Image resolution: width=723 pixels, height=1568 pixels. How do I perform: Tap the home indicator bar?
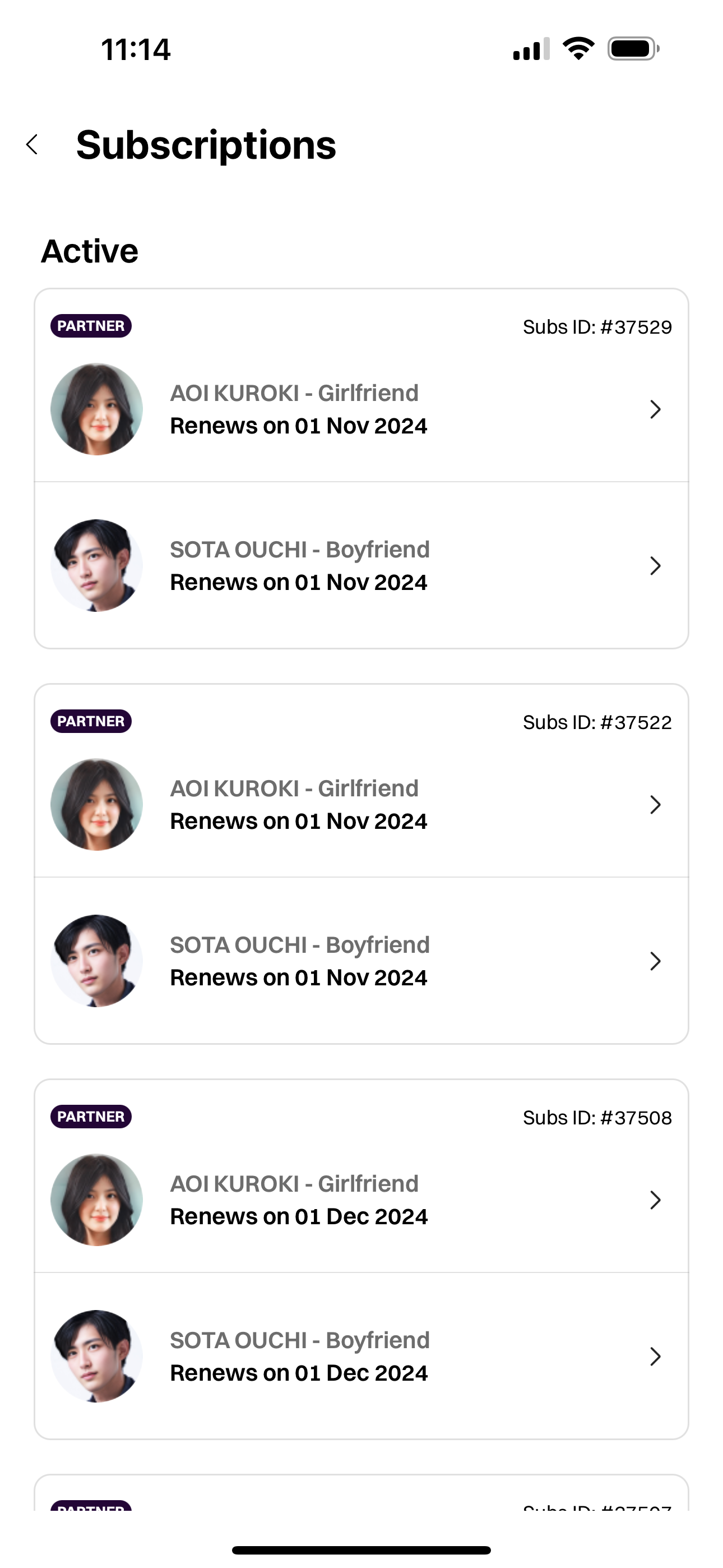tap(361, 1549)
